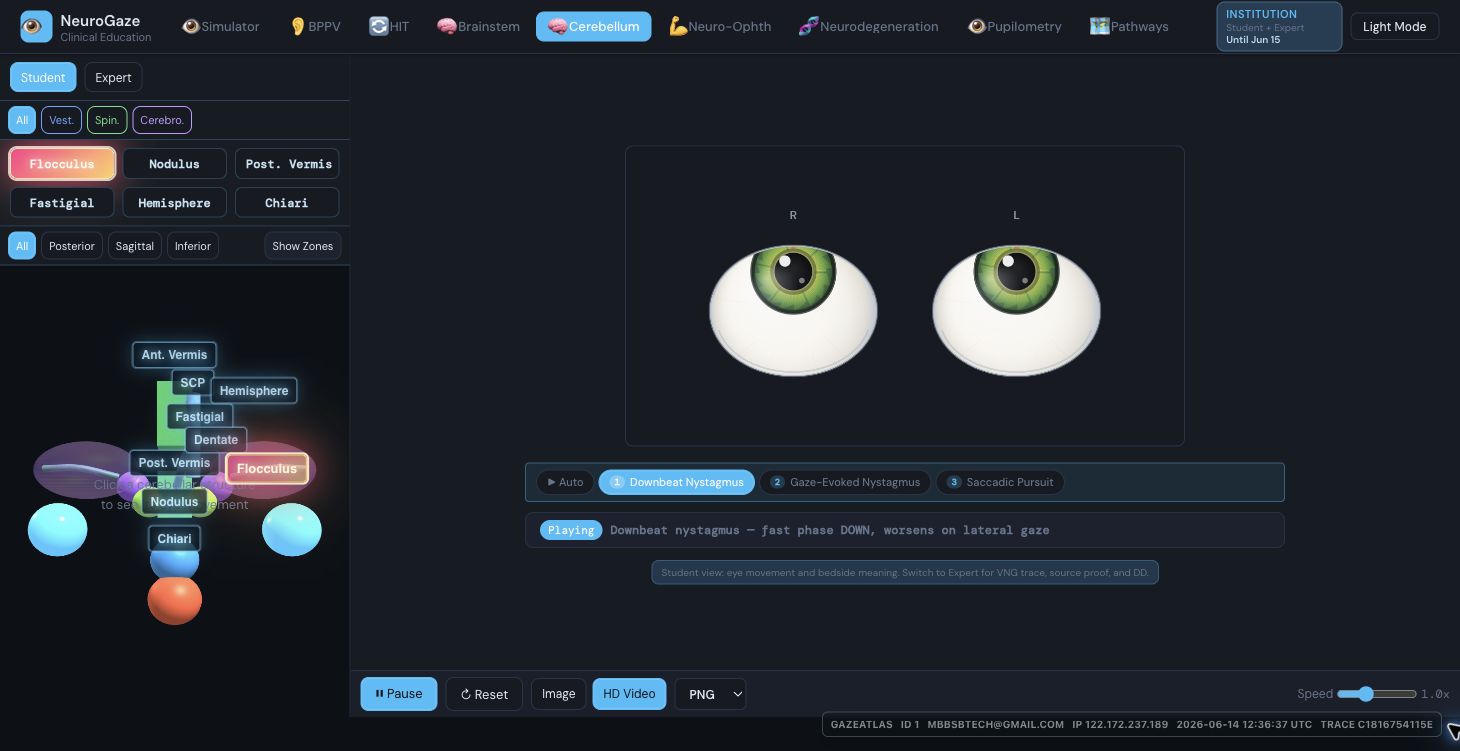Open the Pupilometry tab
Image resolution: width=1460 pixels, height=751 pixels.
click(x=1014, y=26)
